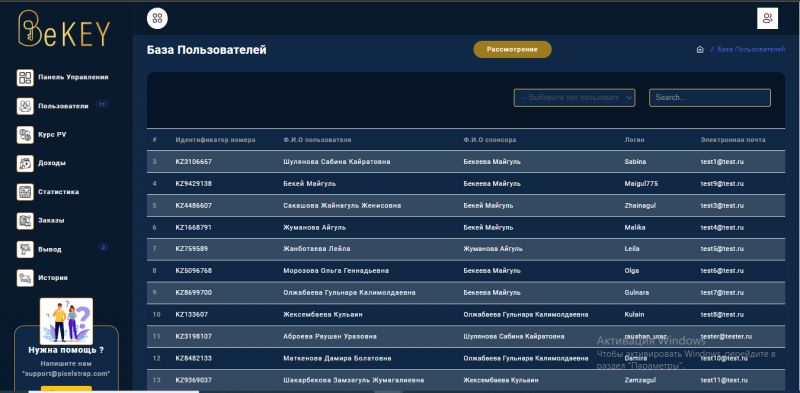
Task: Select identifier KZ4486607
Action: tap(193, 206)
